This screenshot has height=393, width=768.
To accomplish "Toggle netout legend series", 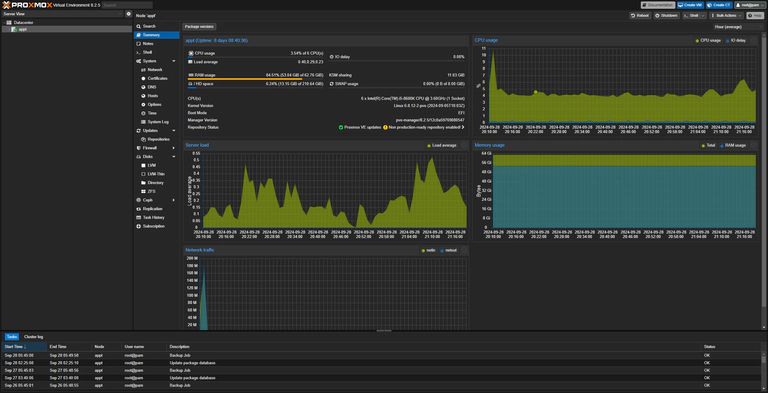I will tap(449, 250).
